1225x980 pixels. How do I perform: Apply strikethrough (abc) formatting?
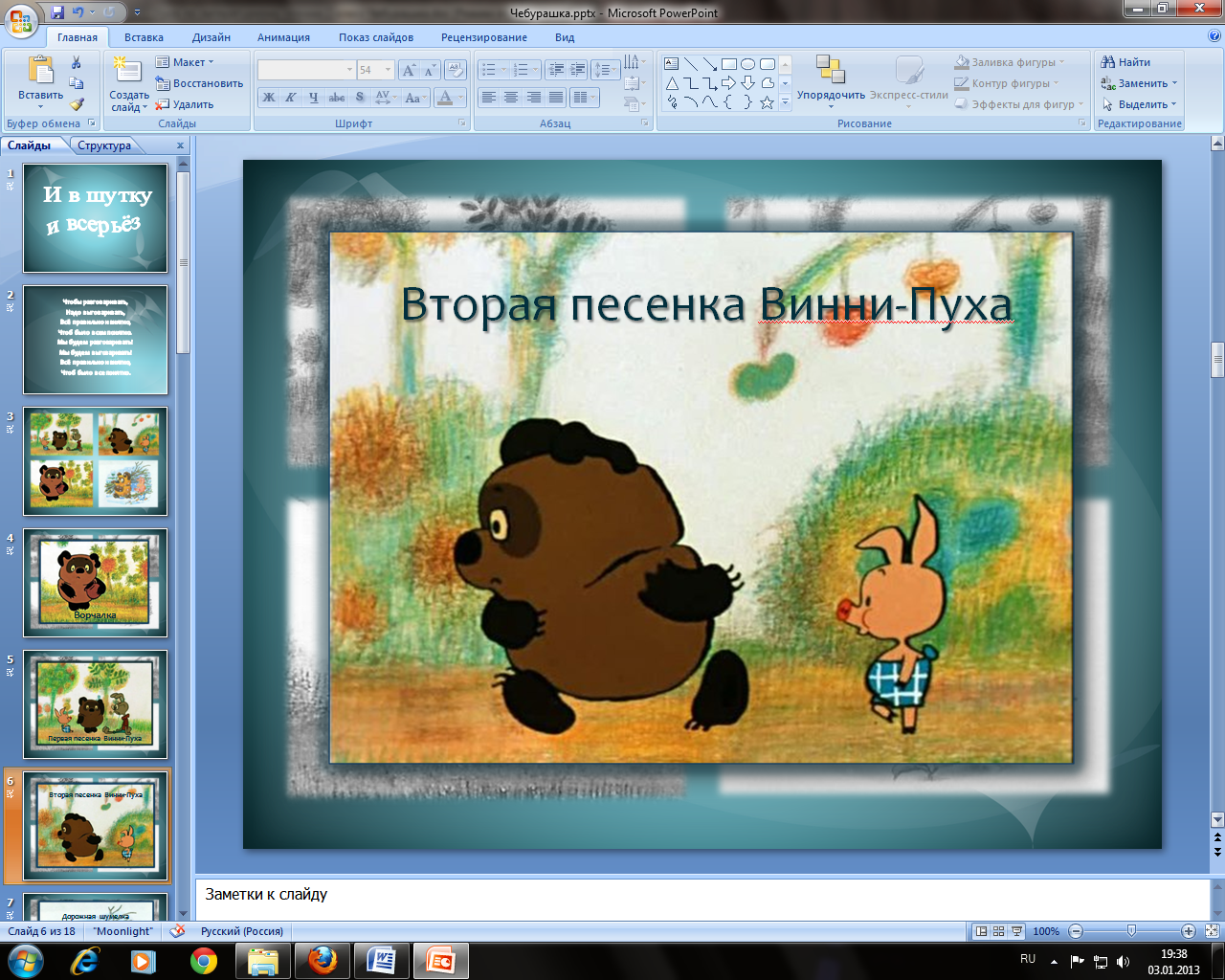337,98
